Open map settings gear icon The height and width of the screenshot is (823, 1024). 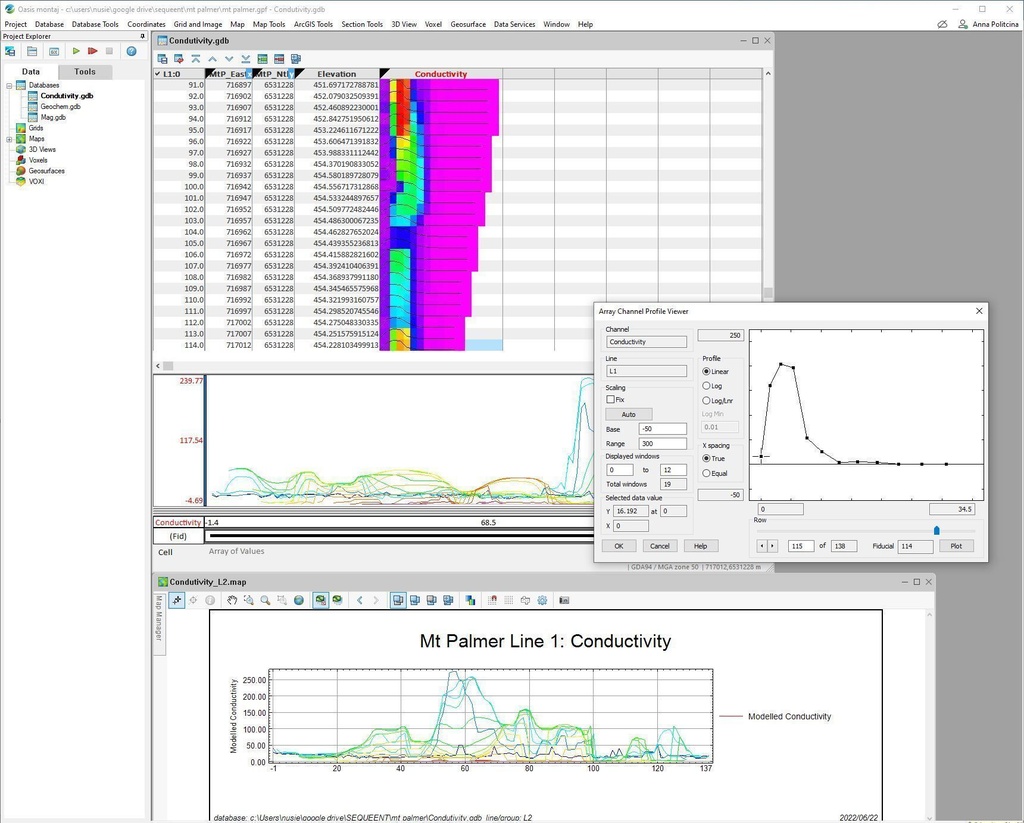(x=542, y=600)
